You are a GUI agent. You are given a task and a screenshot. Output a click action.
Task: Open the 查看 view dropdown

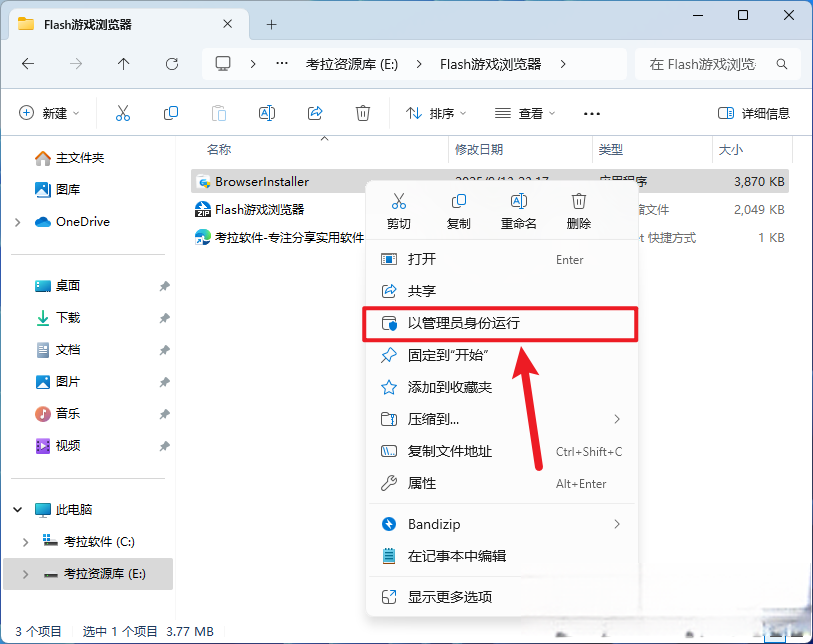click(x=525, y=113)
